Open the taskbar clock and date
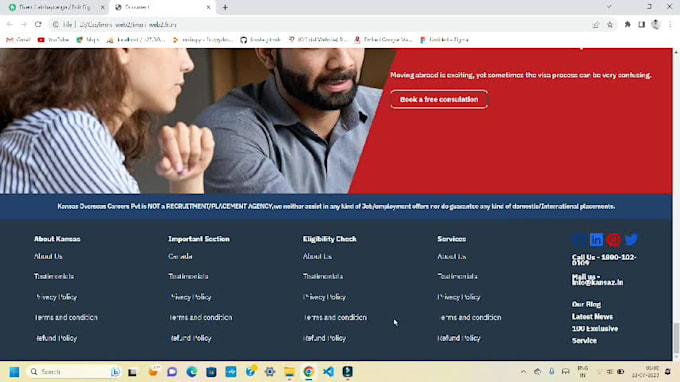 (646, 372)
